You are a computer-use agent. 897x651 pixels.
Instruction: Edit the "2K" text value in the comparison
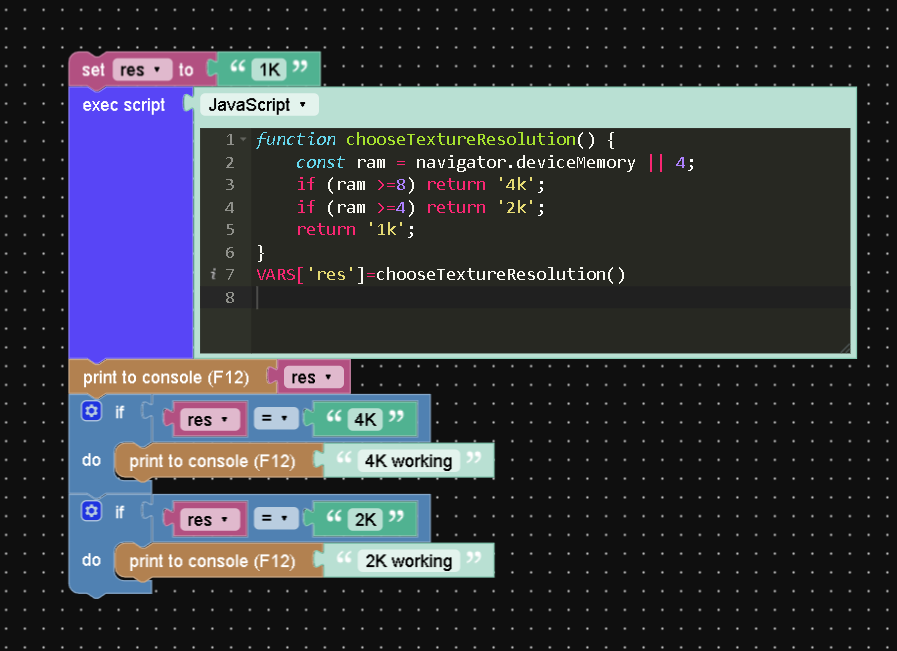coord(365,519)
